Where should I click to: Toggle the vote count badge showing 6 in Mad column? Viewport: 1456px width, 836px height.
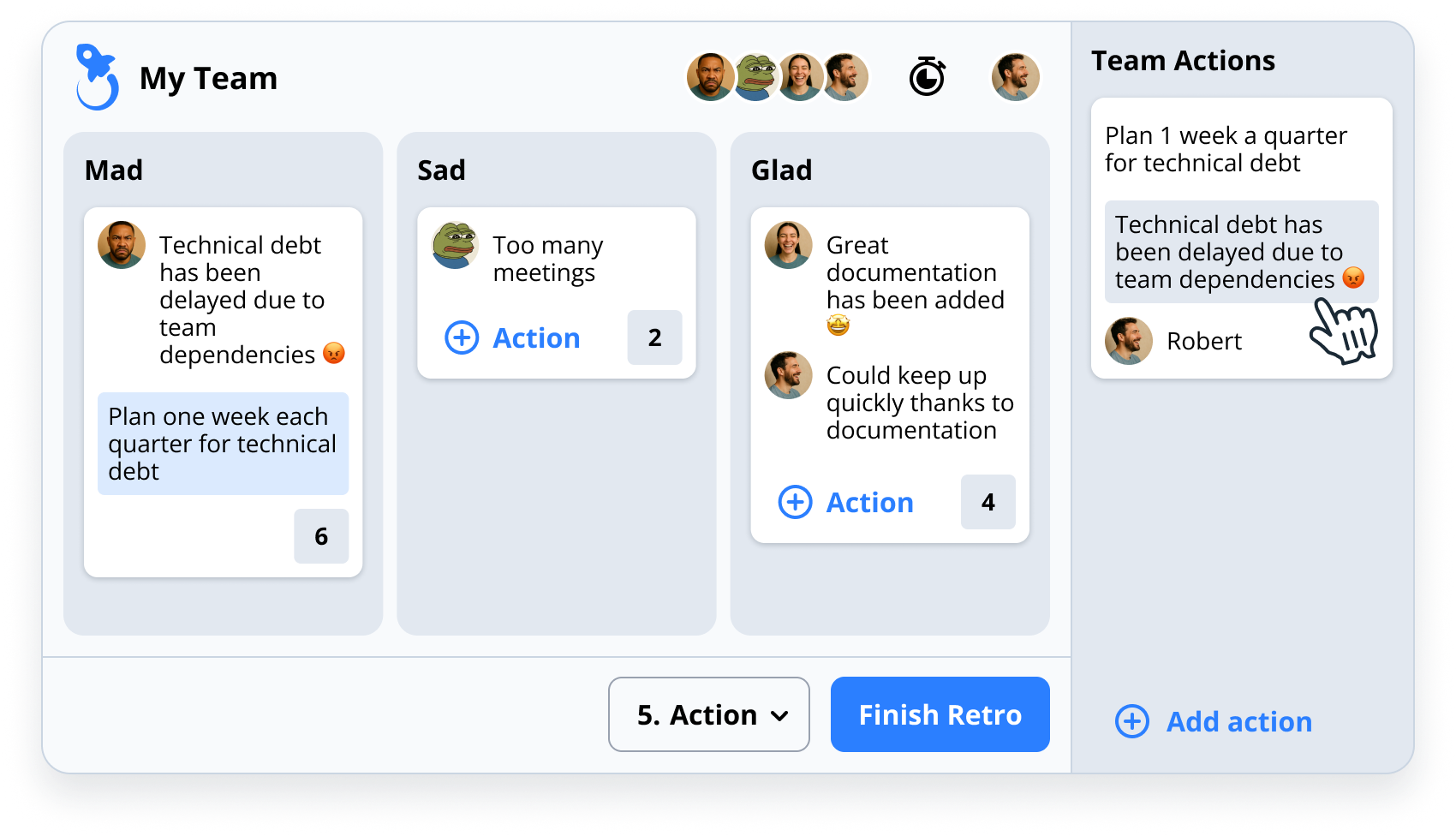[x=321, y=535]
